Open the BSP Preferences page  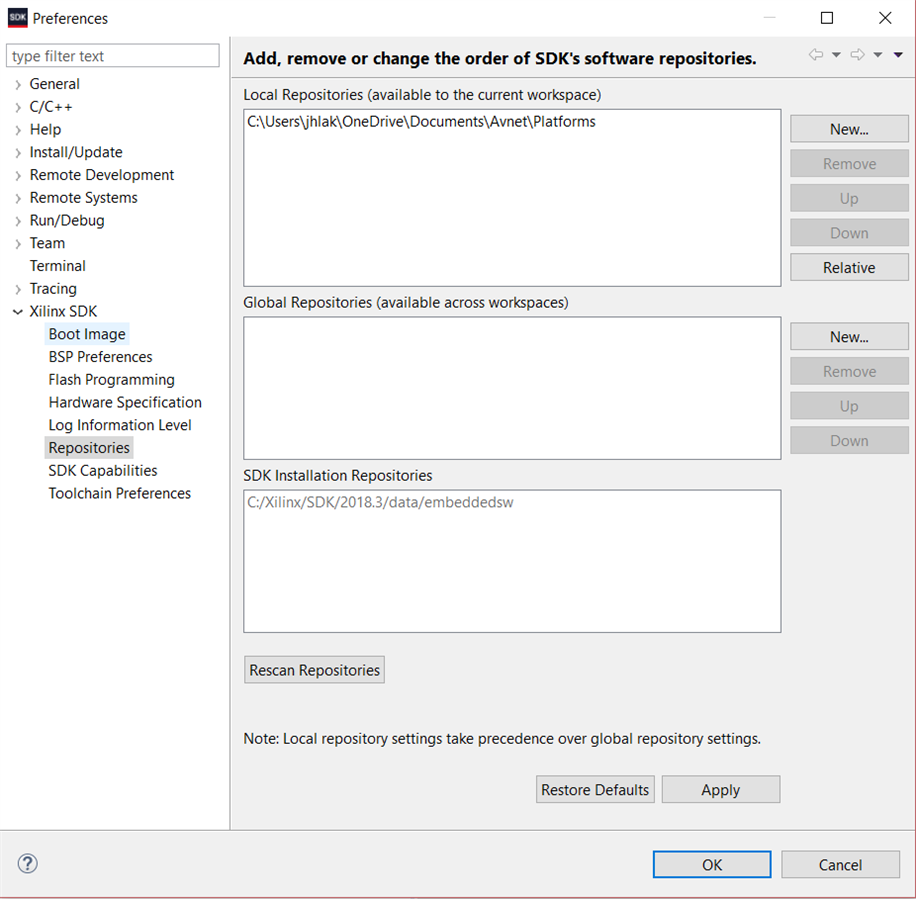(x=100, y=357)
